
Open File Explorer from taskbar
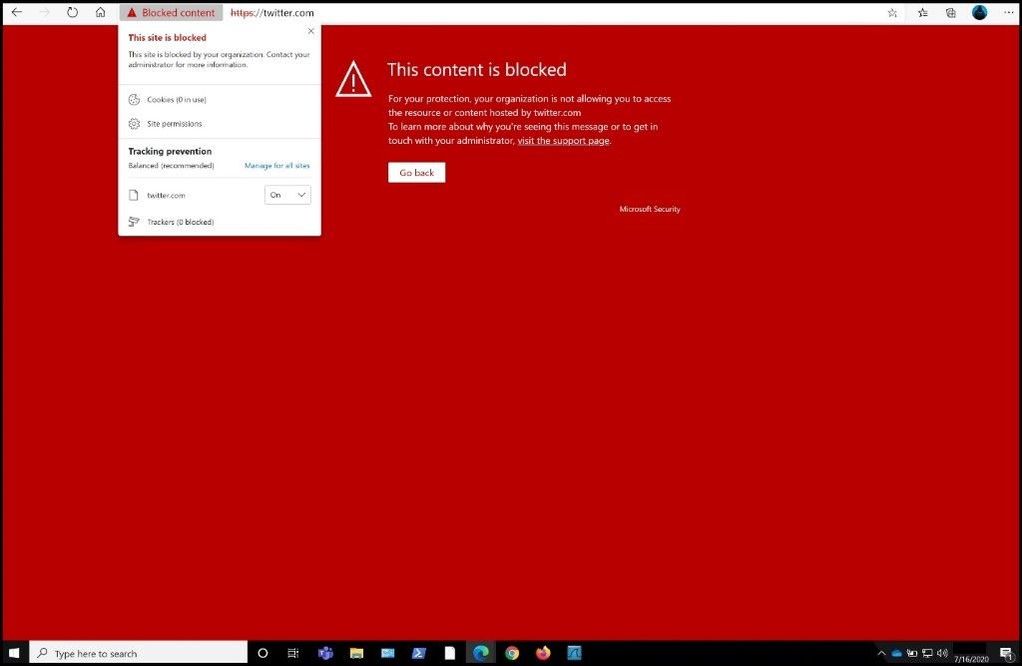[357, 652]
